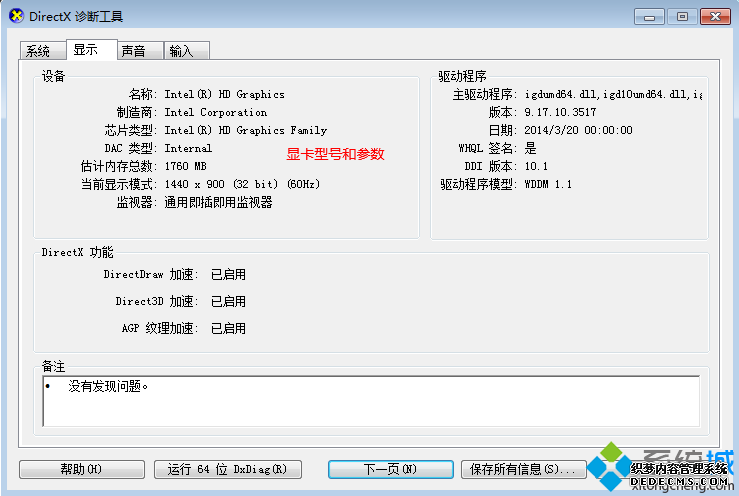Click monitor value '通用即插即用监视器'
This screenshot has width=739, height=496.
[218, 202]
